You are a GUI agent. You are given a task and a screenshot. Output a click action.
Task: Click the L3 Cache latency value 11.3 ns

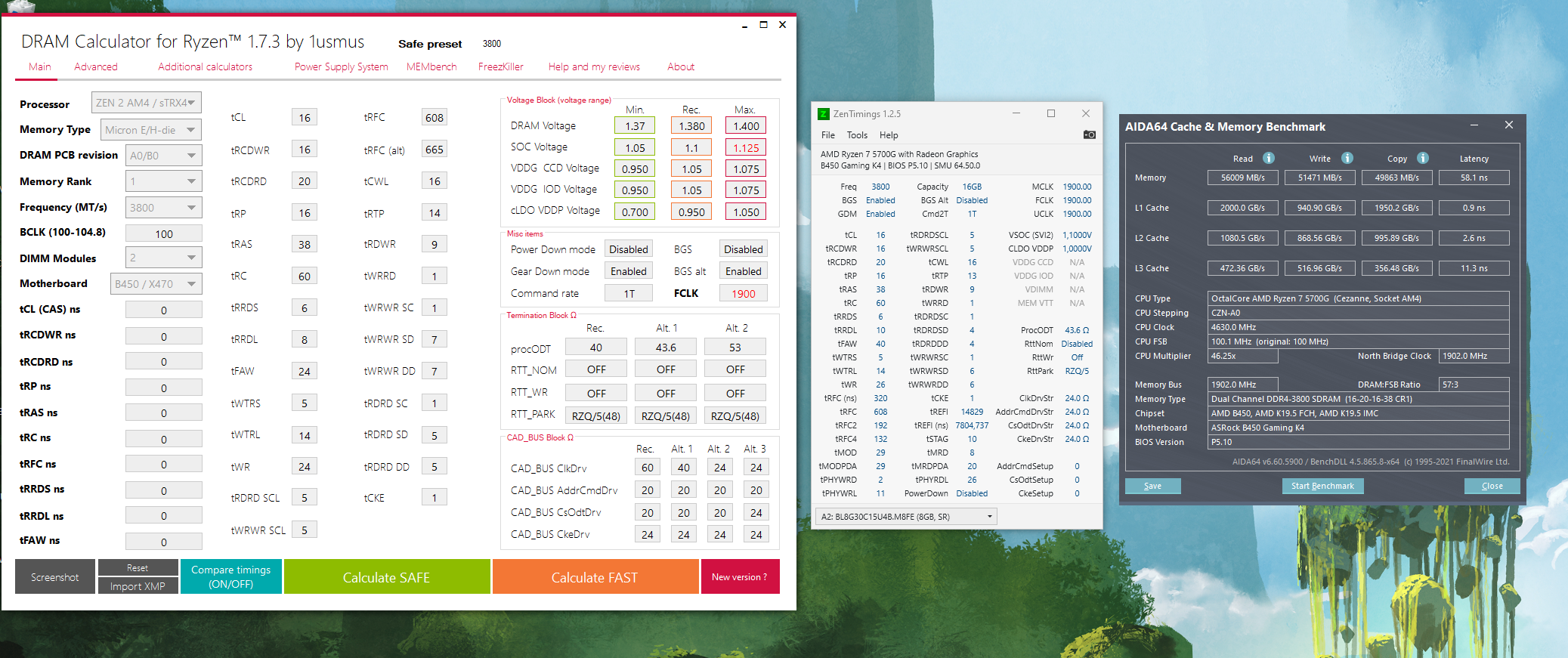coord(1474,268)
